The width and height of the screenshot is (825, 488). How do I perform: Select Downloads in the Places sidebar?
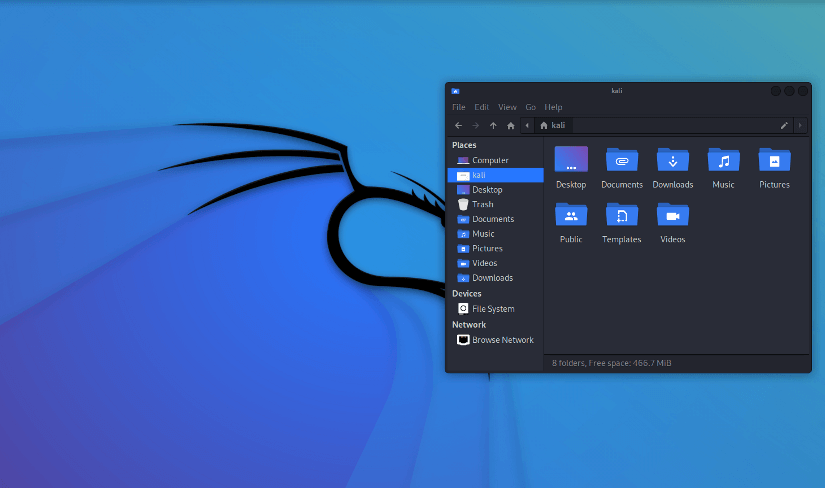(495, 278)
